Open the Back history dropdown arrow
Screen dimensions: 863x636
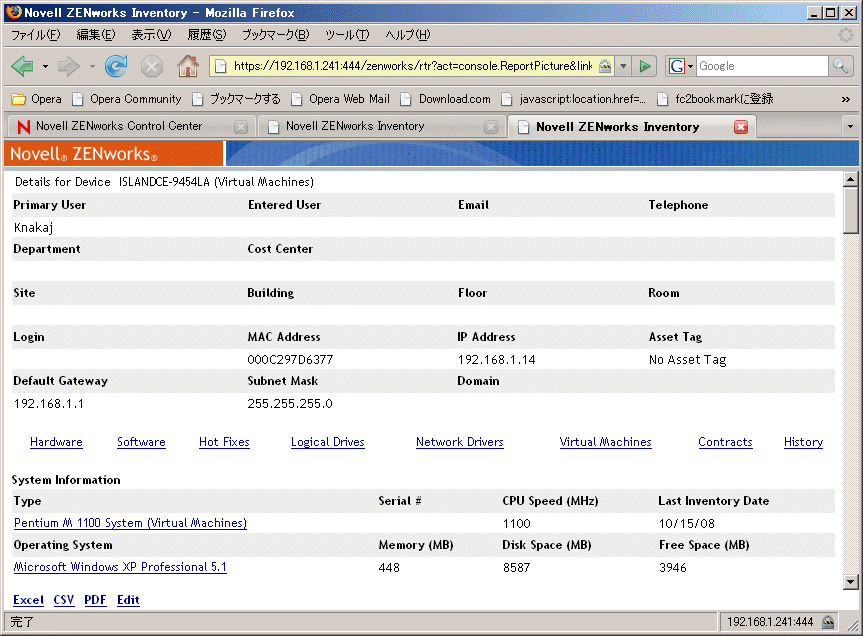tap(45, 67)
